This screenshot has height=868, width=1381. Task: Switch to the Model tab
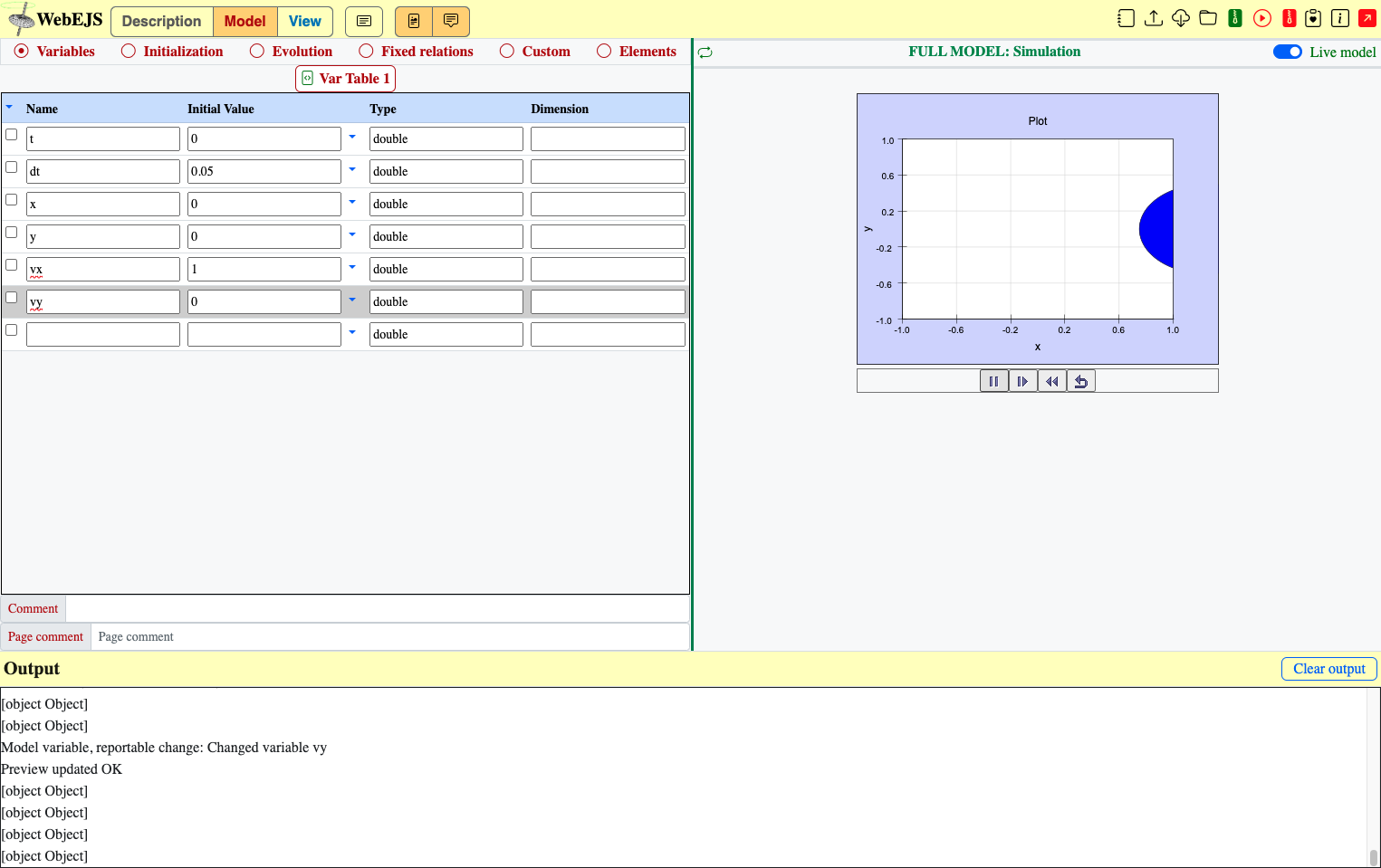pyautogui.click(x=245, y=21)
